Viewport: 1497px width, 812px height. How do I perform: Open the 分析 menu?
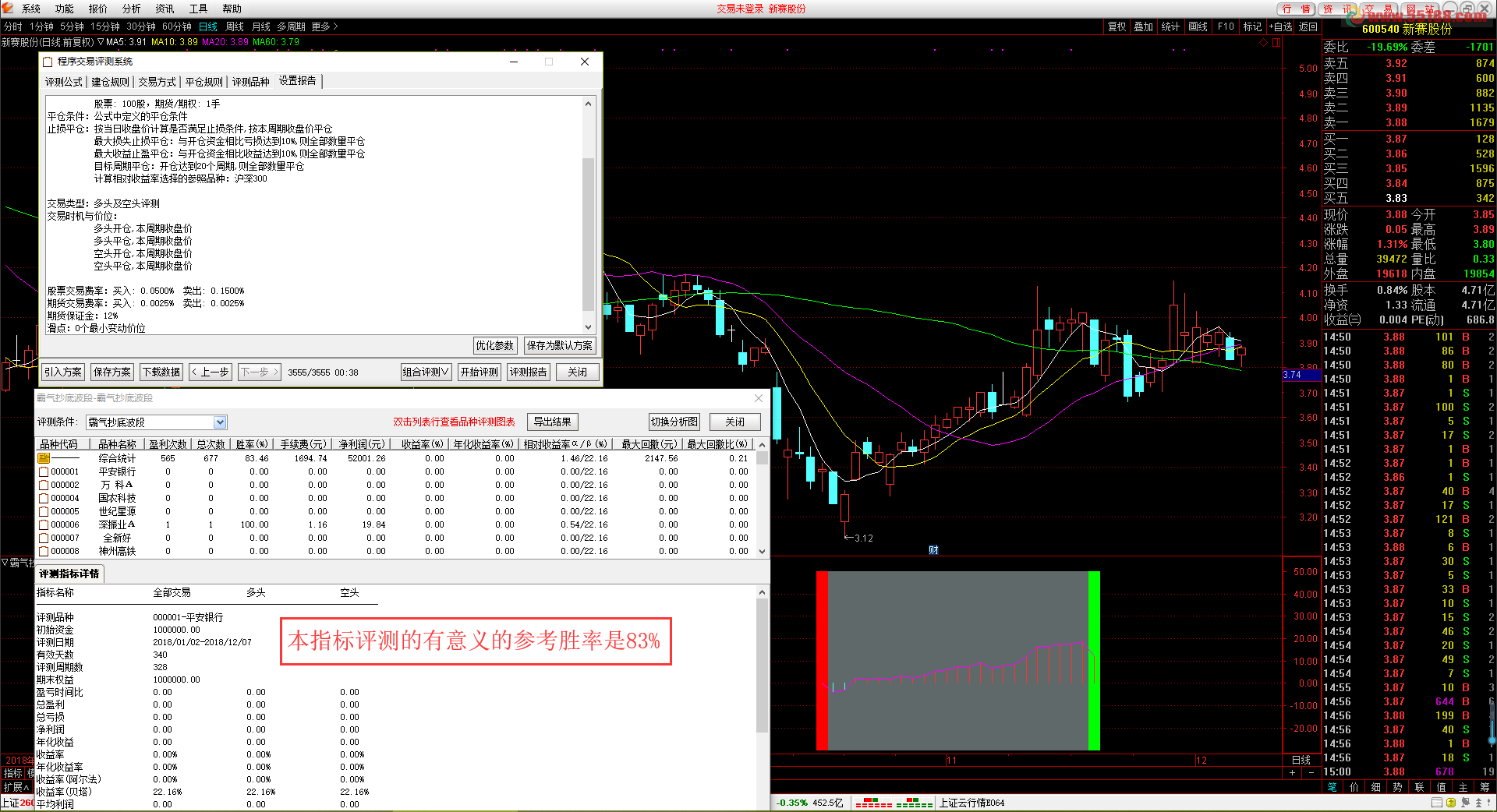click(x=131, y=9)
